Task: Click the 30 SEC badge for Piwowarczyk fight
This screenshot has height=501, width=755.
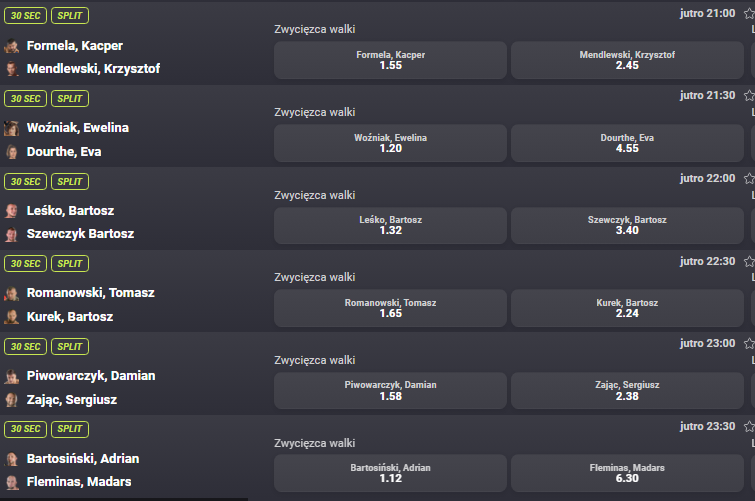Action: (25, 346)
